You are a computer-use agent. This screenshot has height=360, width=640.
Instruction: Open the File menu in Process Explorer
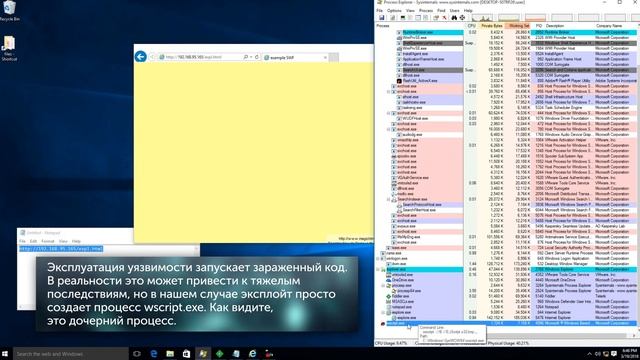point(380,11)
